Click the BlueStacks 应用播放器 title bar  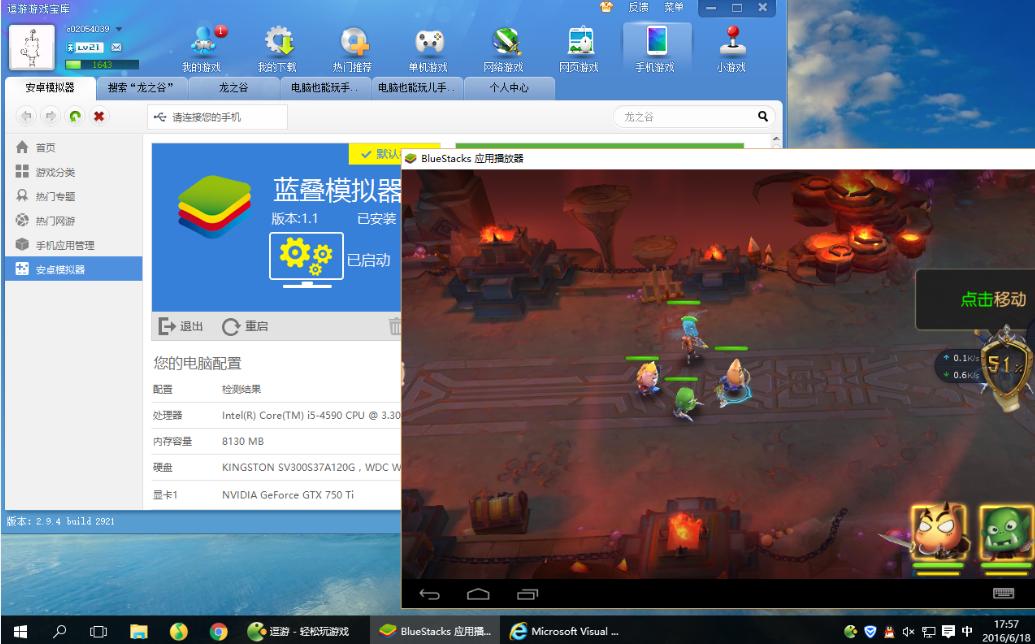718,158
